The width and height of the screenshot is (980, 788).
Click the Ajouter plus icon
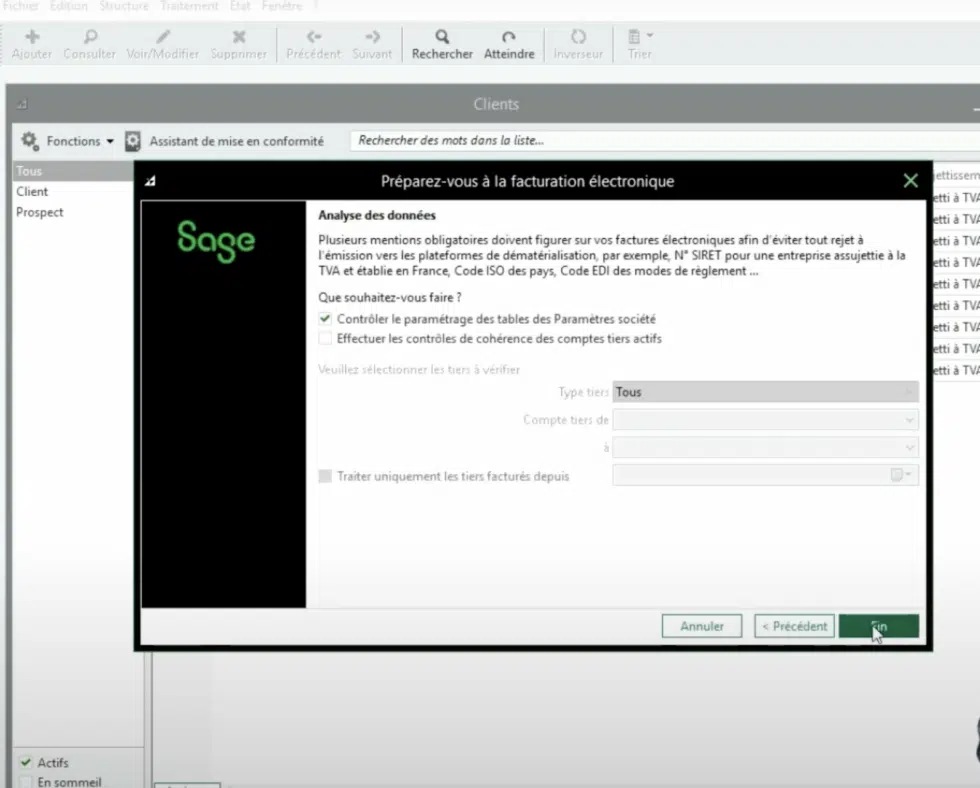32,37
